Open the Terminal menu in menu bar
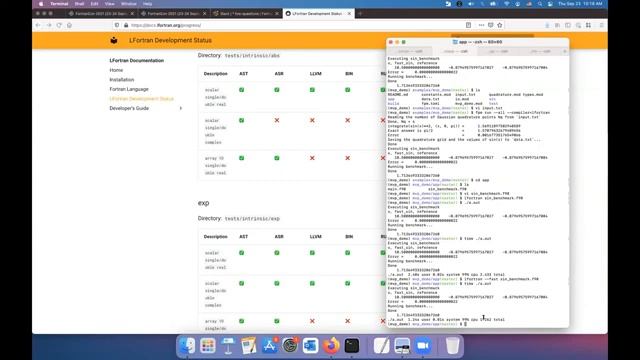This screenshot has width=640, height=360. coord(59,4)
